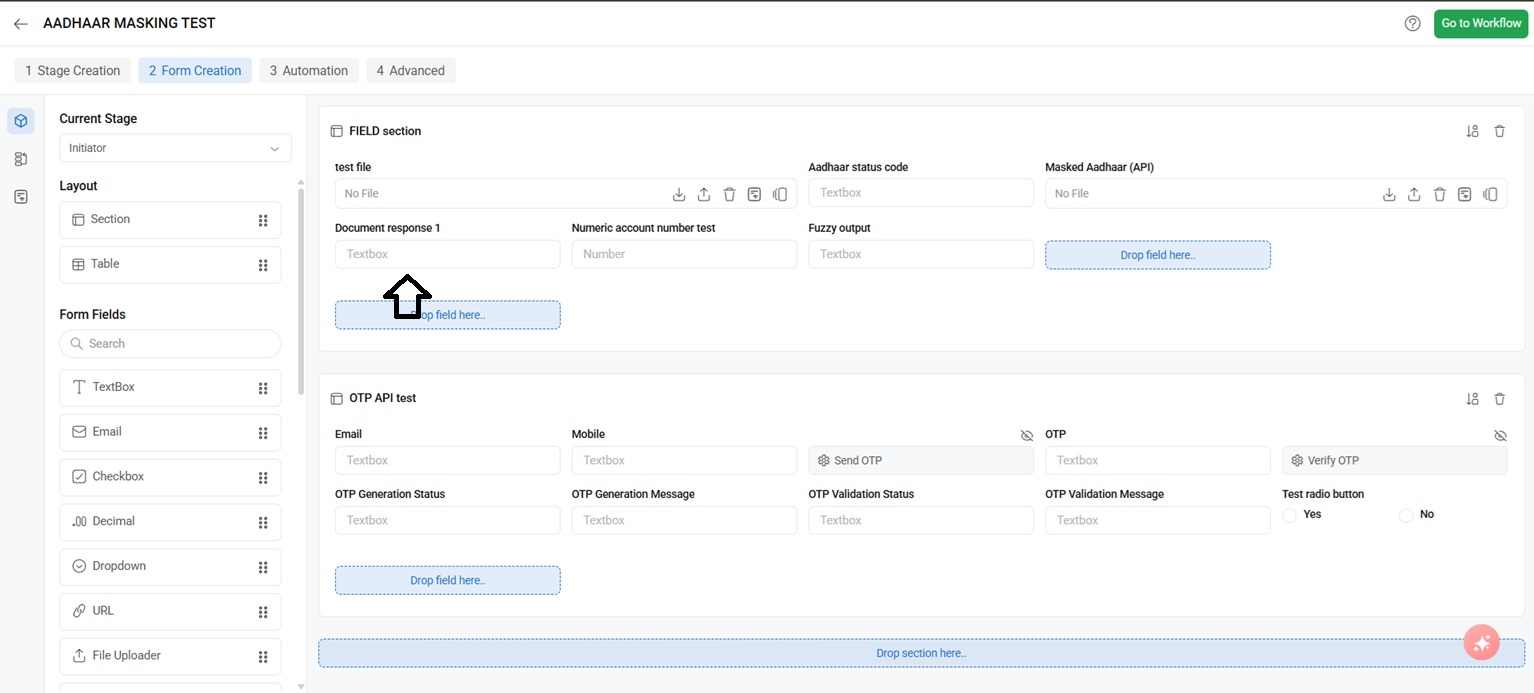The width and height of the screenshot is (1534, 693).
Task: Click the sort icon in OTP API test section
Action: coord(1472,399)
